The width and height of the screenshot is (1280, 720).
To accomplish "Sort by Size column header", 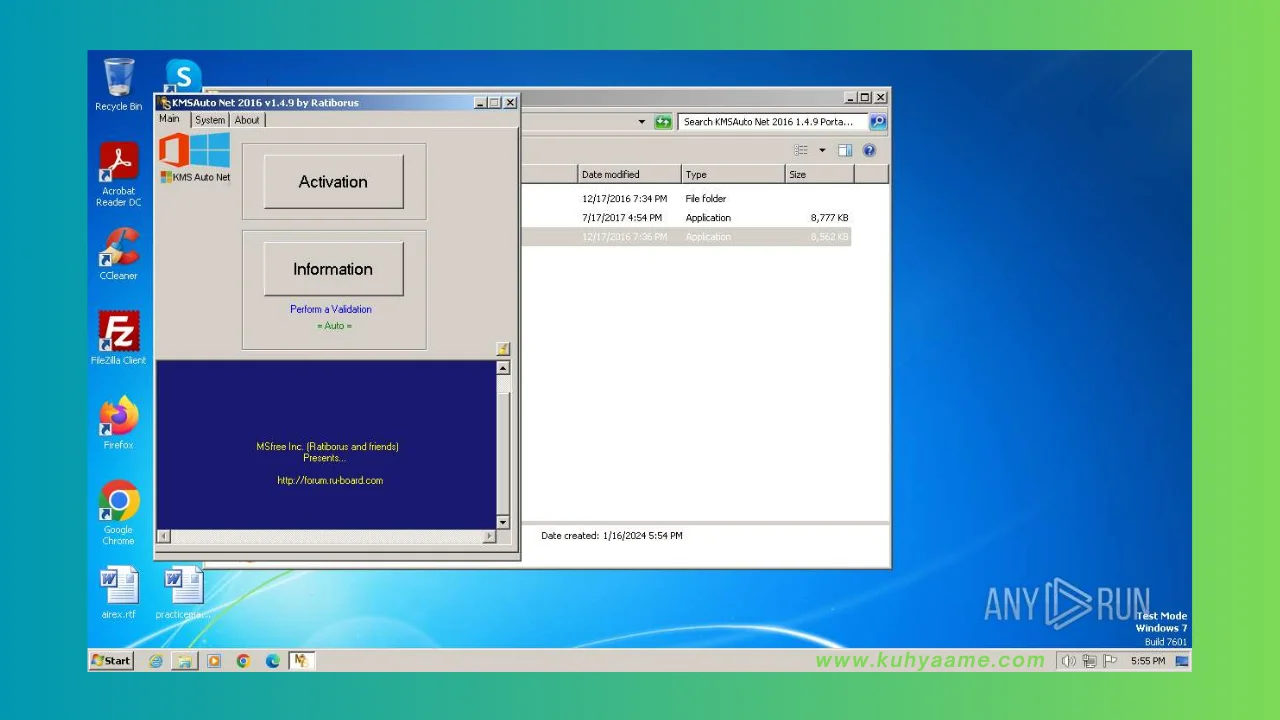I will pos(820,174).
